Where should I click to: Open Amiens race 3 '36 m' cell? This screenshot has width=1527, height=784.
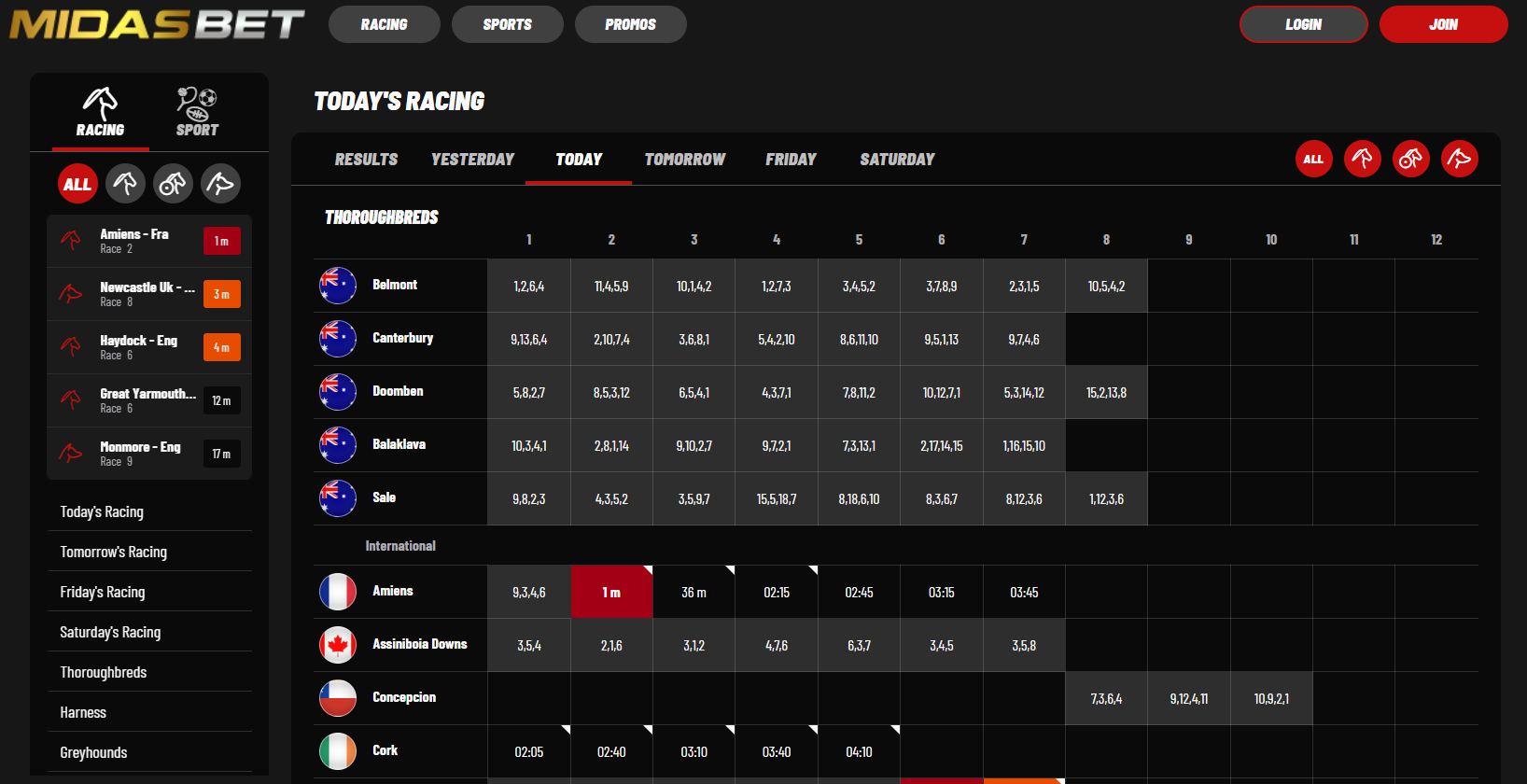[x=693, y=592]
